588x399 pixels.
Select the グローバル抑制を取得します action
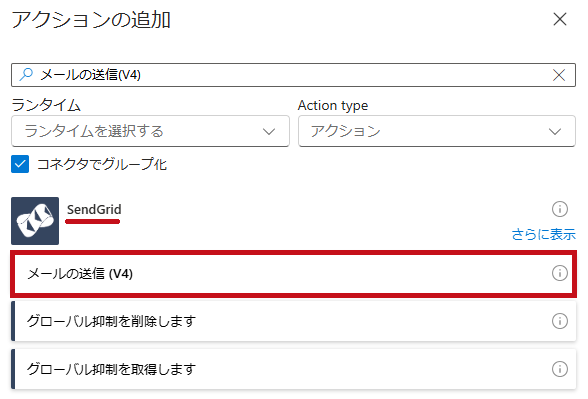click(294, 369)
